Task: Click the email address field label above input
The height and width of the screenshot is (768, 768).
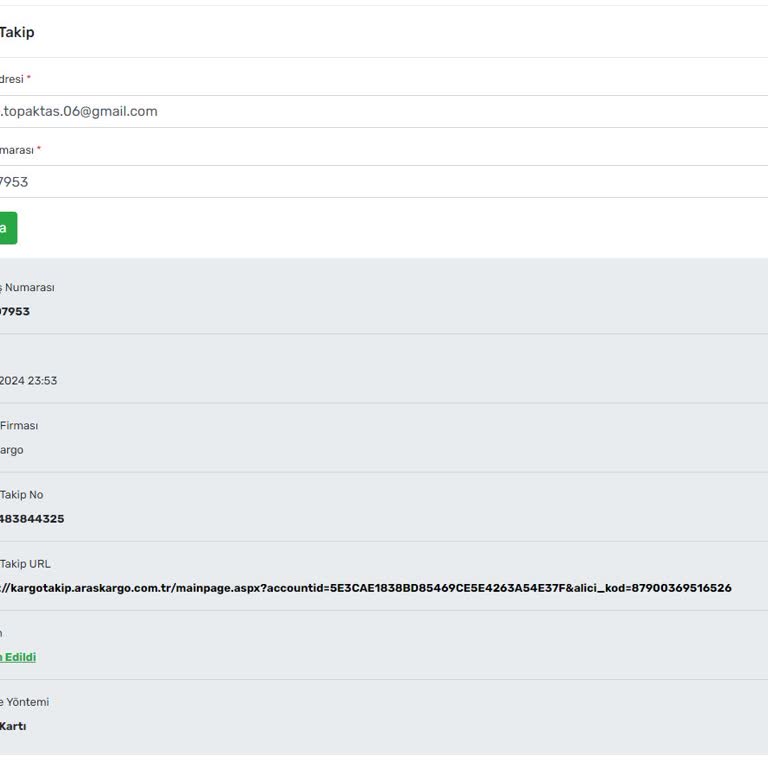Action: [11, 79]
